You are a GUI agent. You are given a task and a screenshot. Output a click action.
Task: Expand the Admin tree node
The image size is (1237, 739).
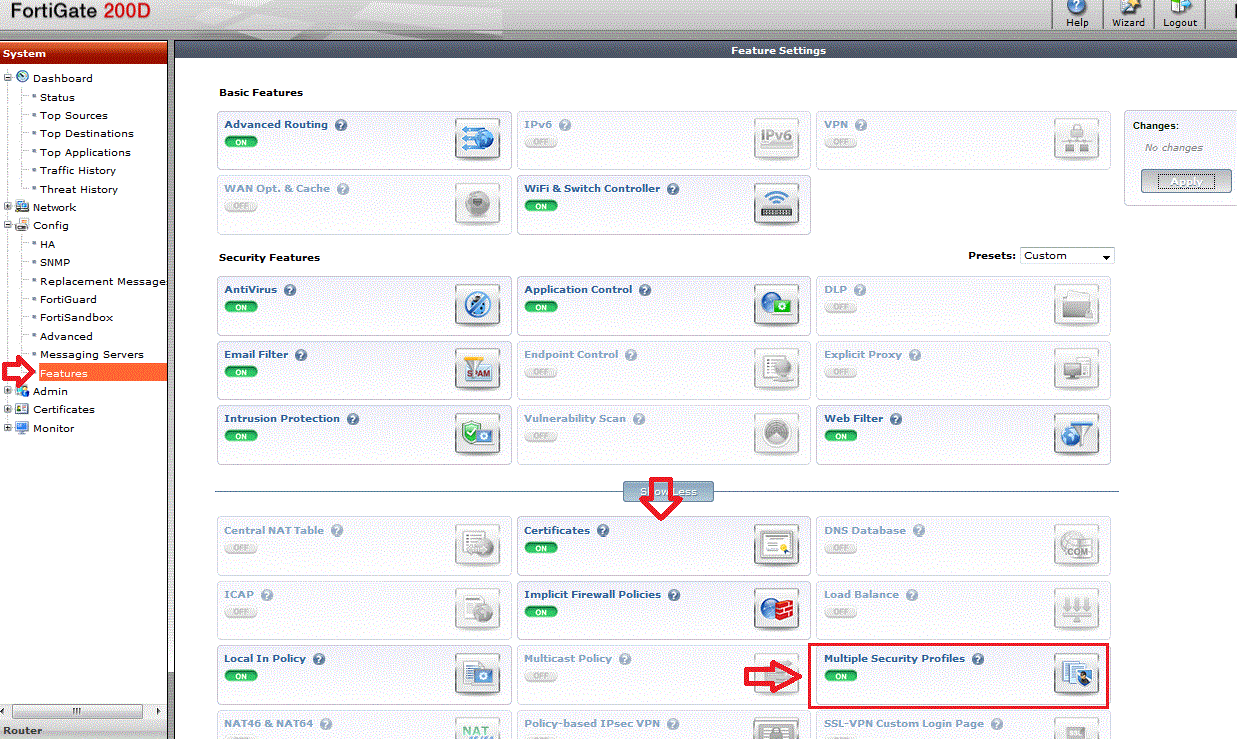pyautogui.click(x=8, y=391)
